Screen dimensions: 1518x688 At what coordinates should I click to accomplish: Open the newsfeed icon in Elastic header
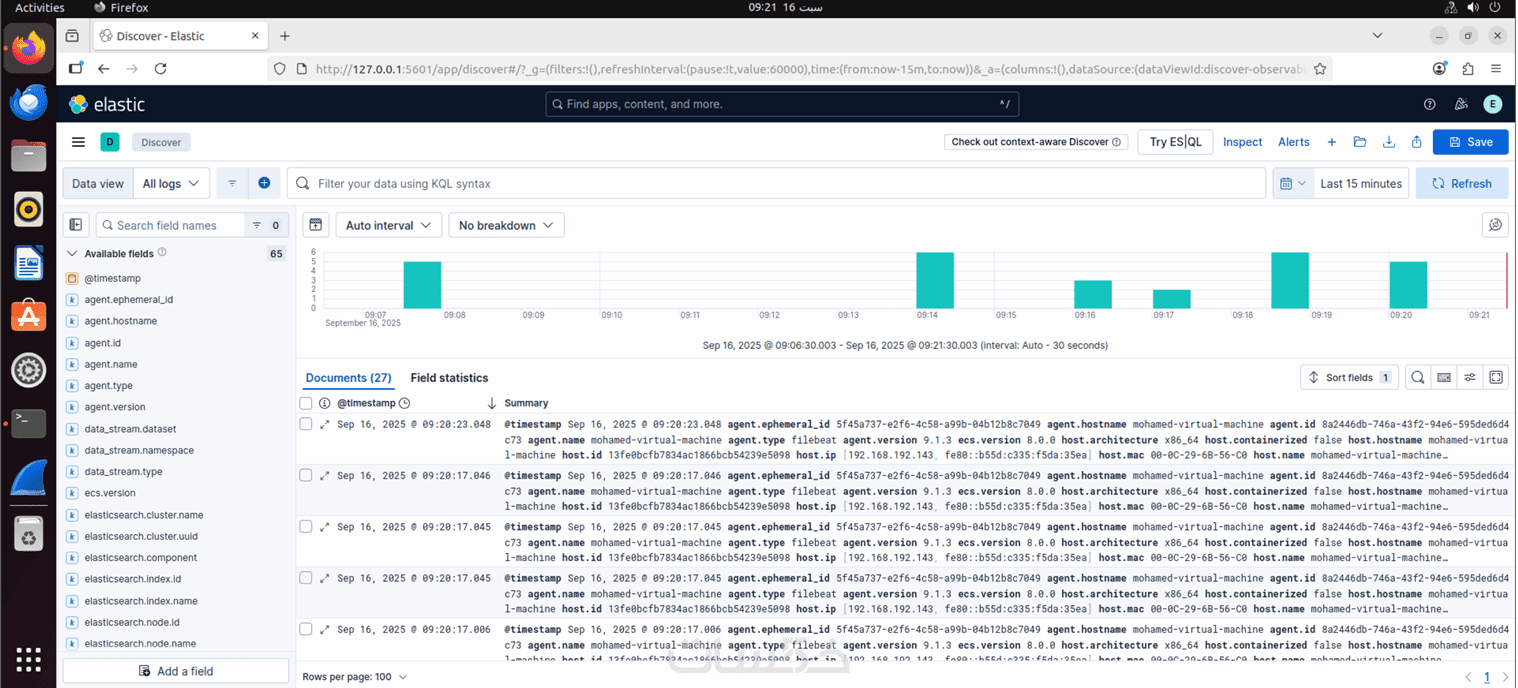pyautogui.click(x=1461, y=104)
